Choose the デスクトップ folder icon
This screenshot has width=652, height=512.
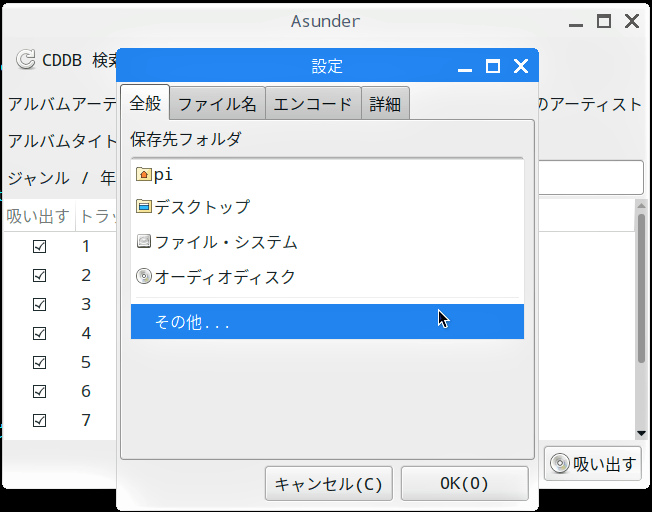coord(144,206)
